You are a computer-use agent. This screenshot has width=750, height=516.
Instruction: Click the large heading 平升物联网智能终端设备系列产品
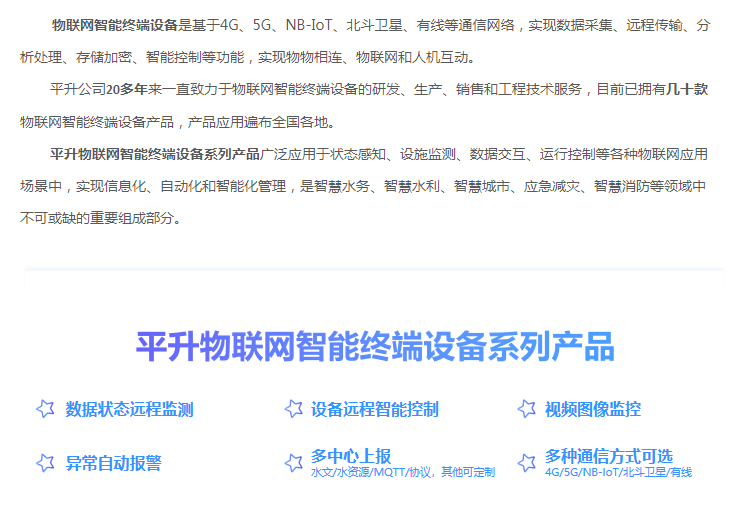(375, 346)
